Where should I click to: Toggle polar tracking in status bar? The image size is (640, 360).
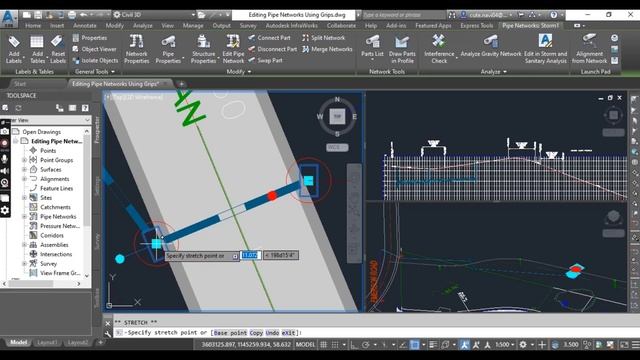(366, 345)
